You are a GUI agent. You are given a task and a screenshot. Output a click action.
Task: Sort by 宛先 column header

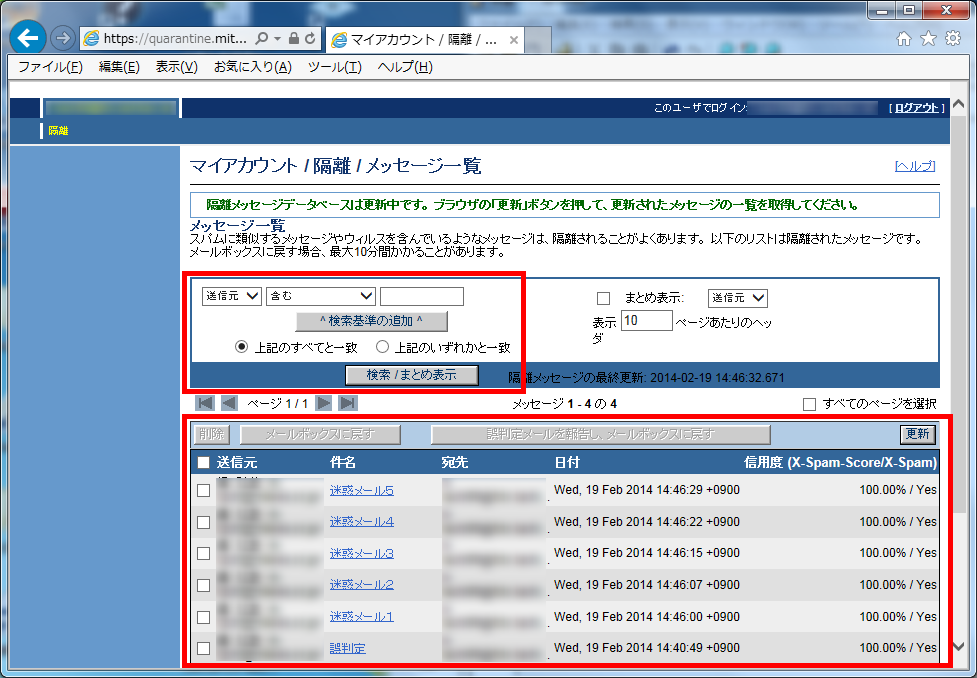point(454,462)
